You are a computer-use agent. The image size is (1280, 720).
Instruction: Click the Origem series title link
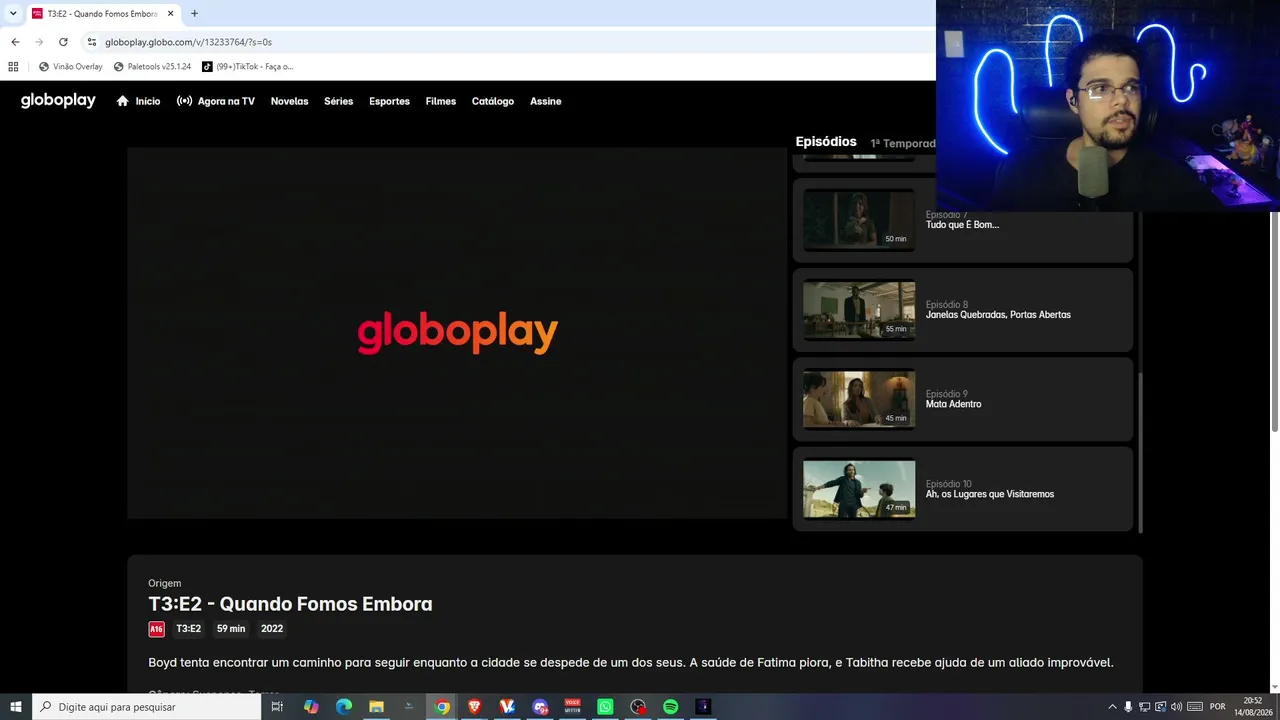pyautogui.click(x=164, y=583)
